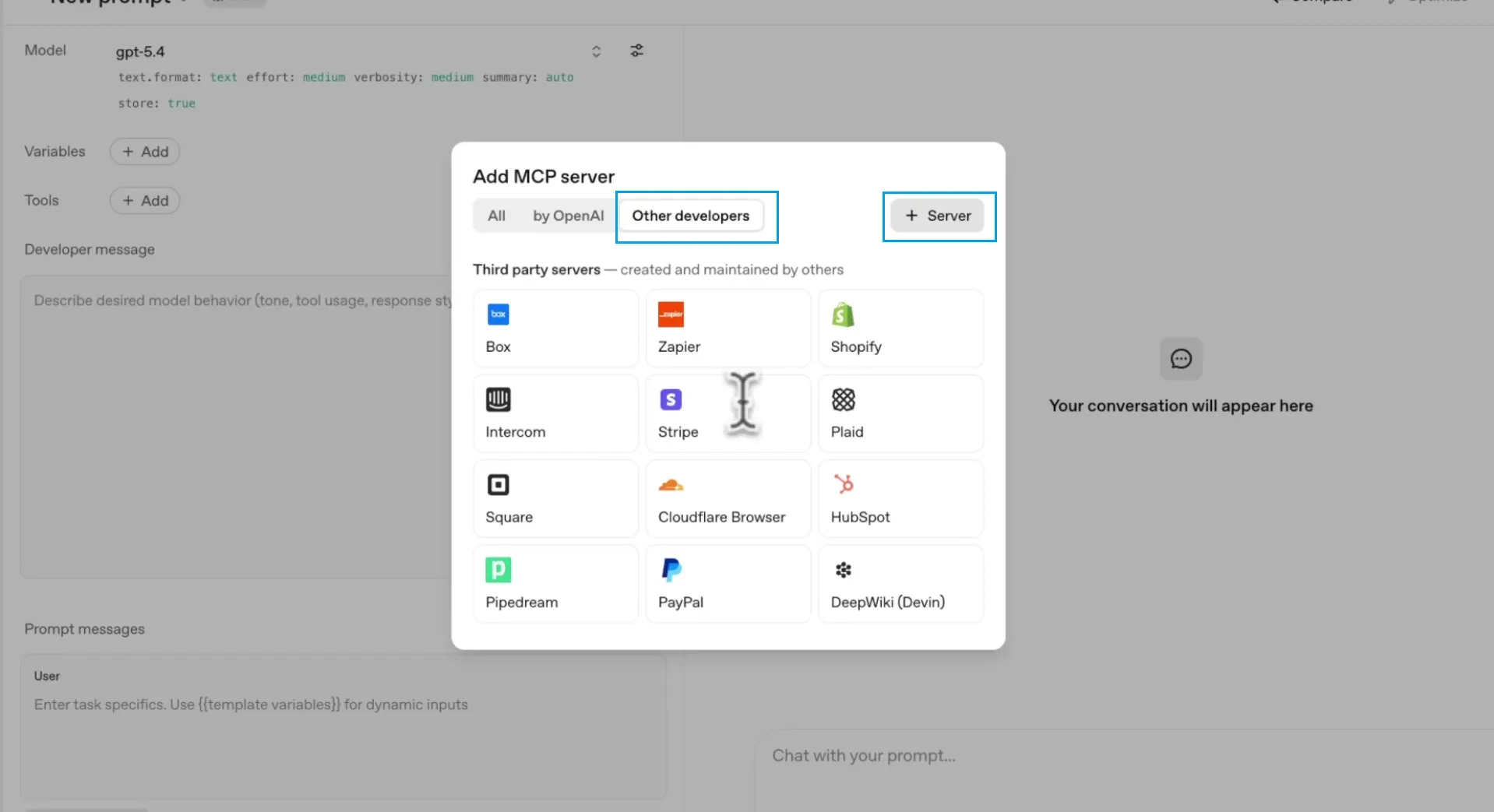This screenshot has height=812, width=1494.
Task: Switch to the by OpenAI tab
Action: [x=568, y=216]
